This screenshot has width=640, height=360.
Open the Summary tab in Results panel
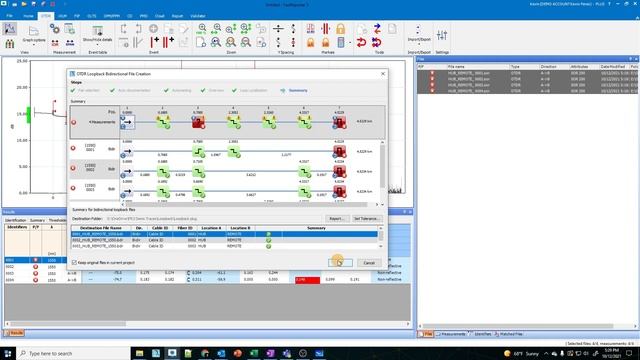coord(37,220)
